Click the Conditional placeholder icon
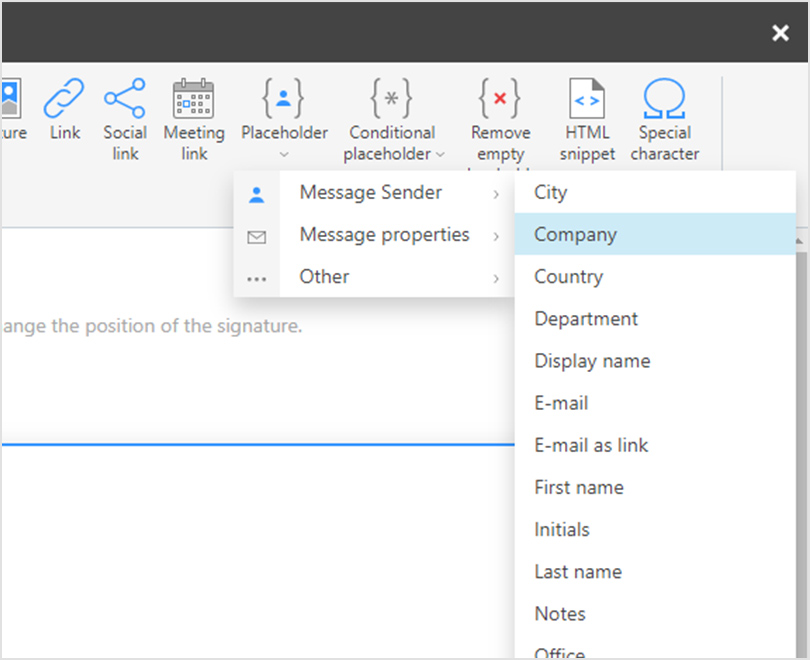The image size is (810, 660). (391, 100)
